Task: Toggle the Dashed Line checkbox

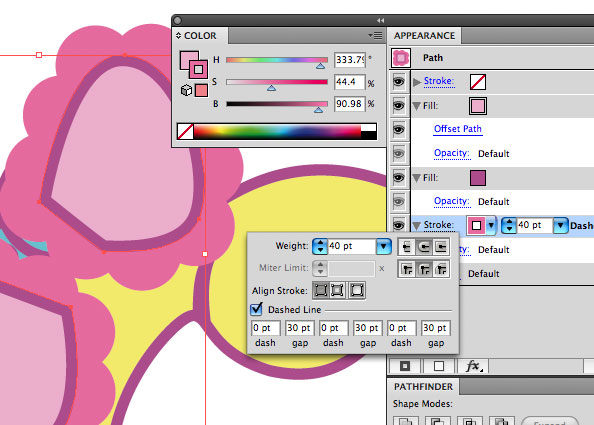Action: click(x=256, y=309)
